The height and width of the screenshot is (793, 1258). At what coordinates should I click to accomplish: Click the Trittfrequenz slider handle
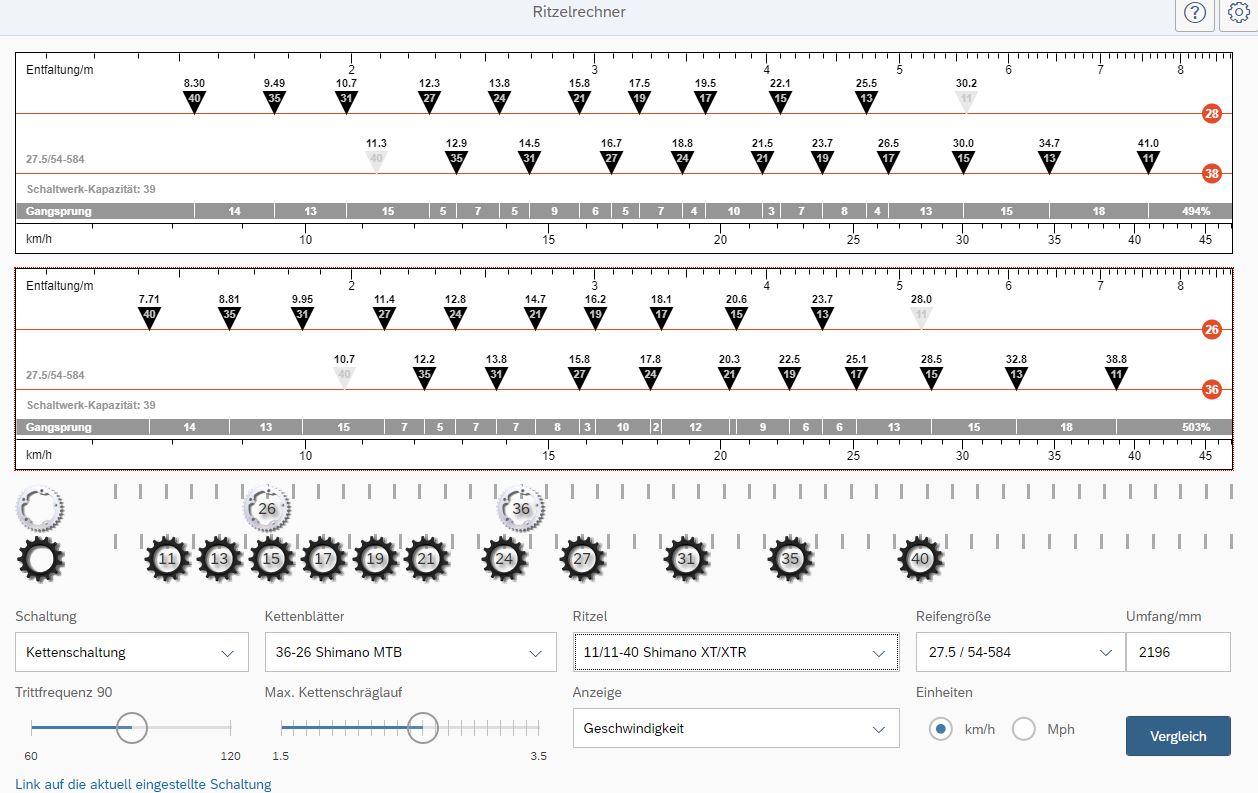[x=132, y=728]
